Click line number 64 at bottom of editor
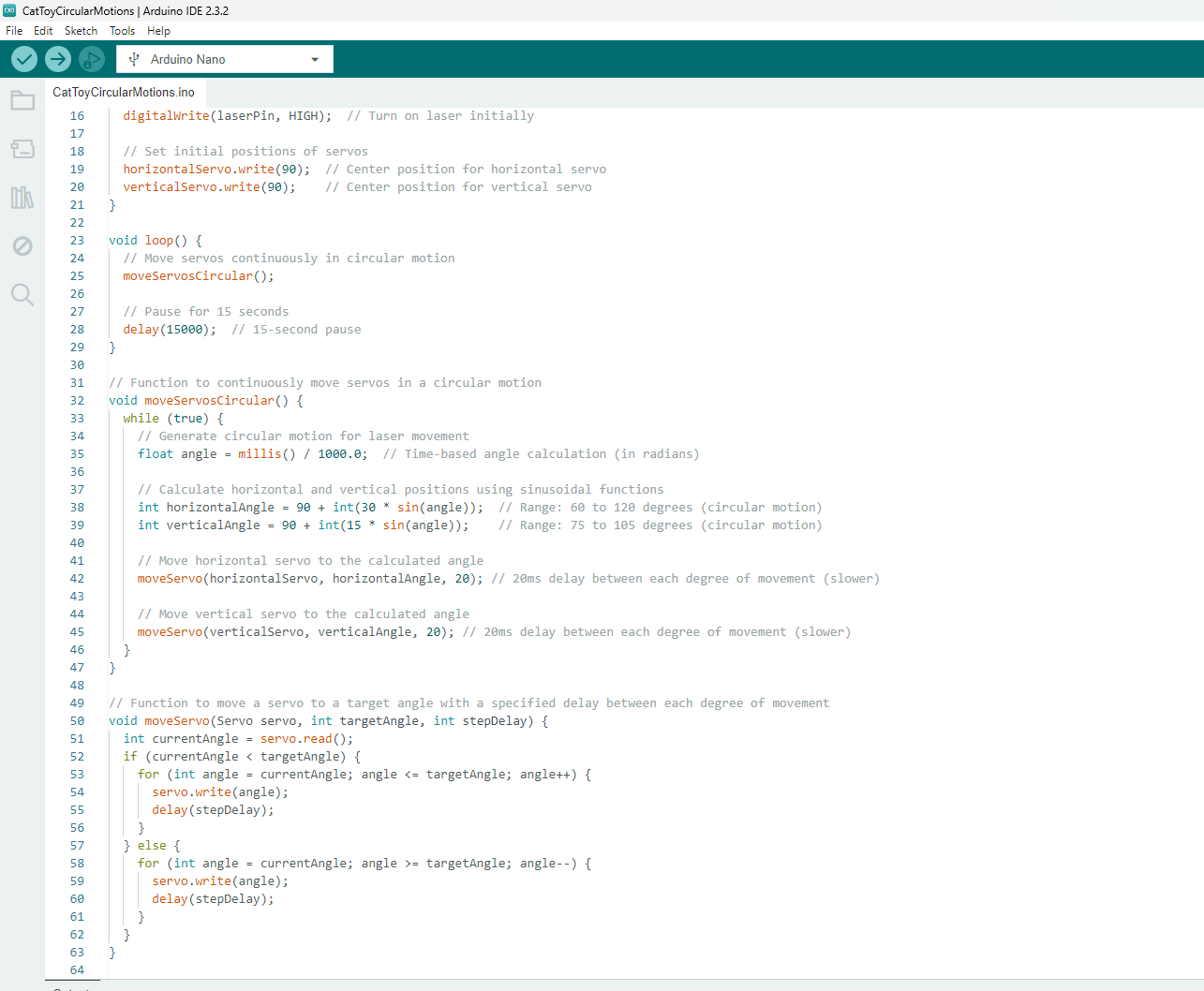The height and width of the screenshot is (991, 1204). pyautogui.click(x=77, y=970)
